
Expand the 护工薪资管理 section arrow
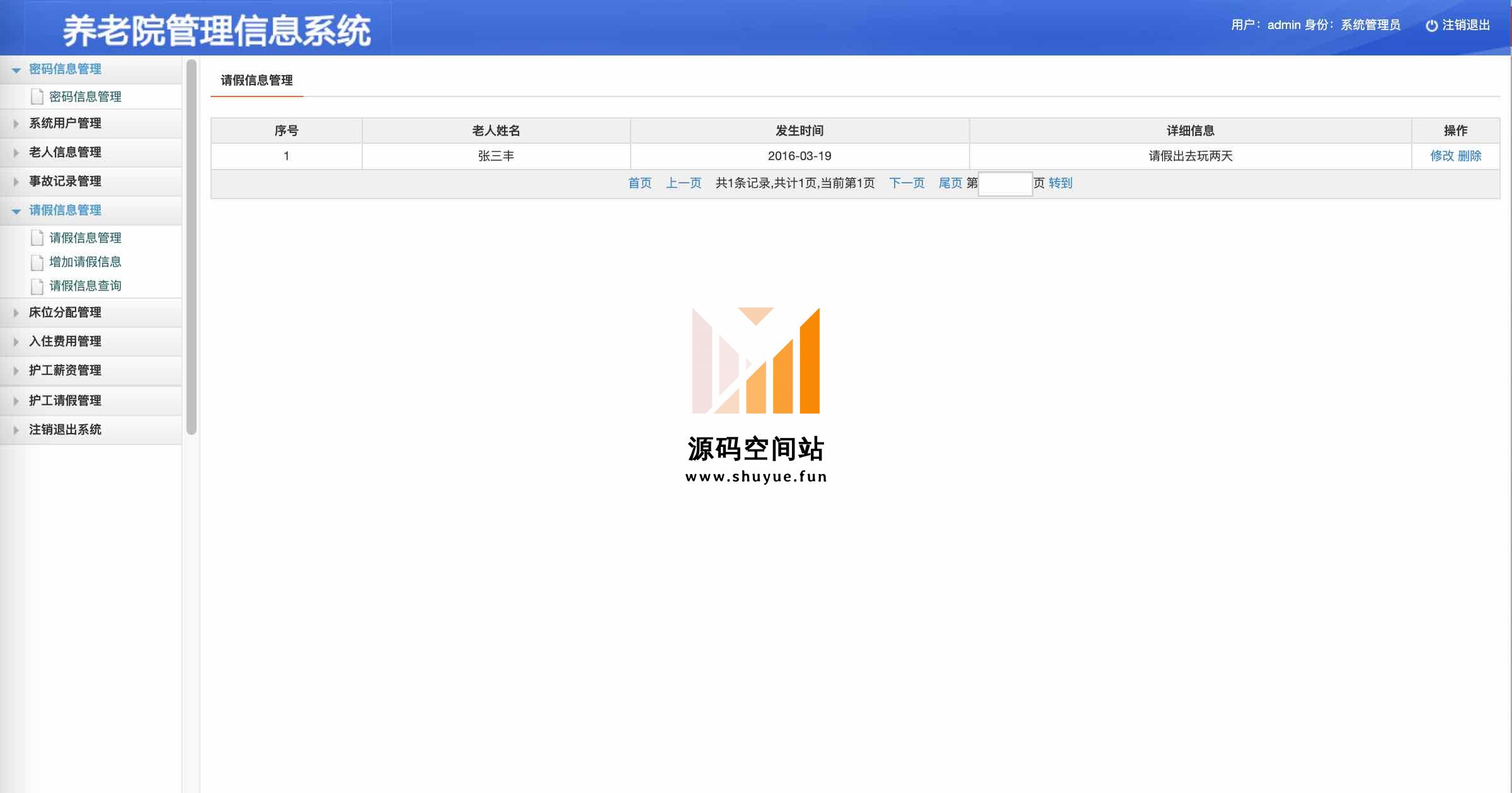pyautogui.click(x=16, y=371)
